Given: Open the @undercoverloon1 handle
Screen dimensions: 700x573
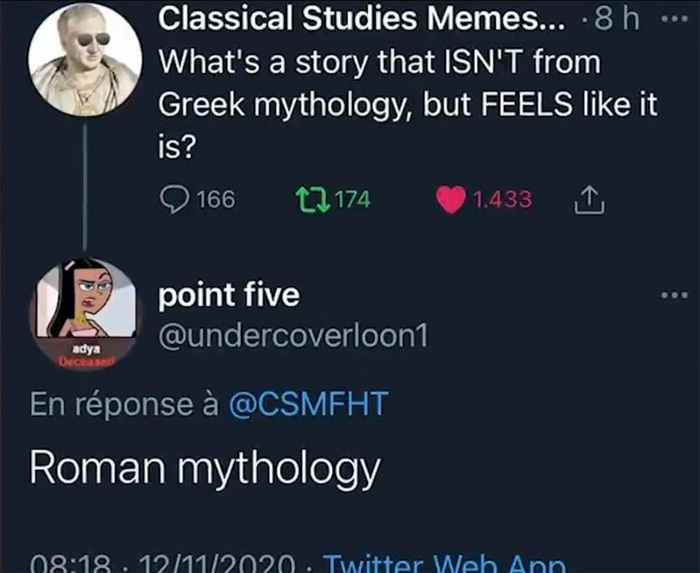Looking at the screenshot, I should [x=293, y=336].
